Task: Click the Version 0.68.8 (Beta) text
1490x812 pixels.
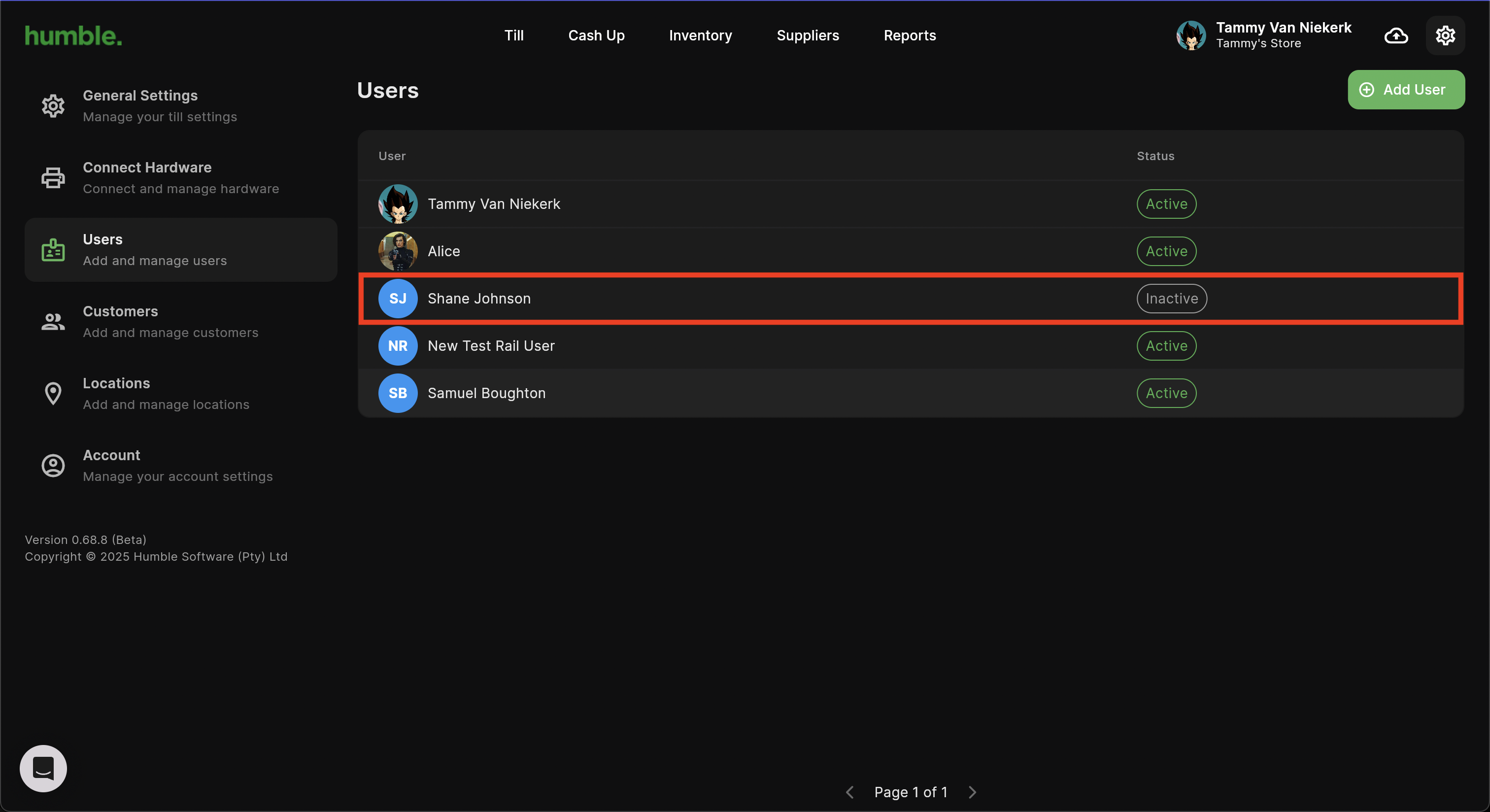Action: click(86, 540)
